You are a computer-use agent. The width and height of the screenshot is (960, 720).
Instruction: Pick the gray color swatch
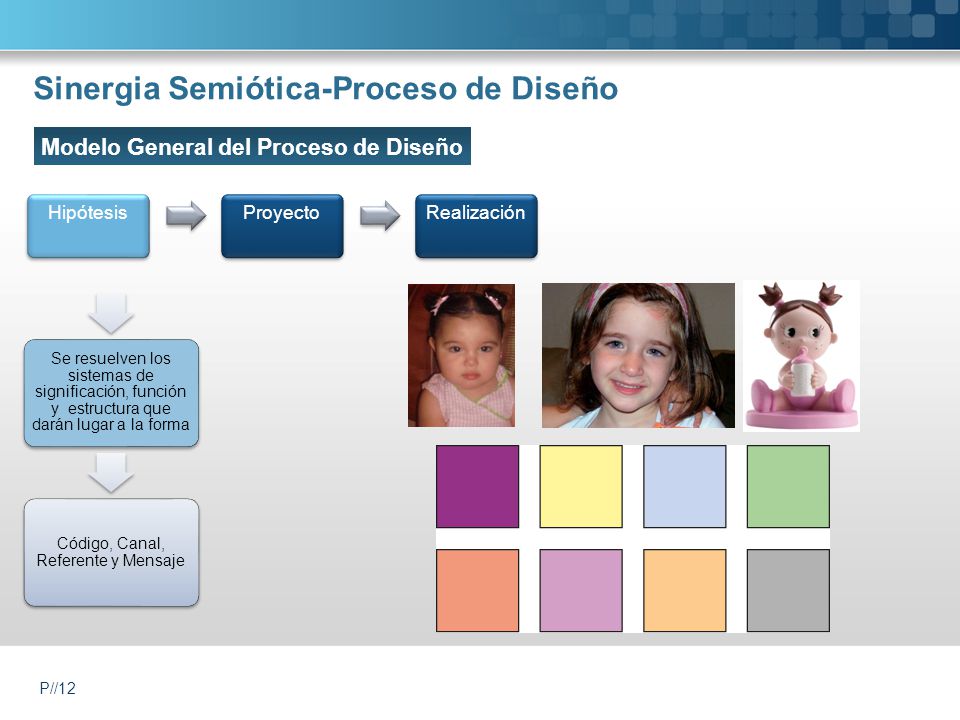pos(788,590)
